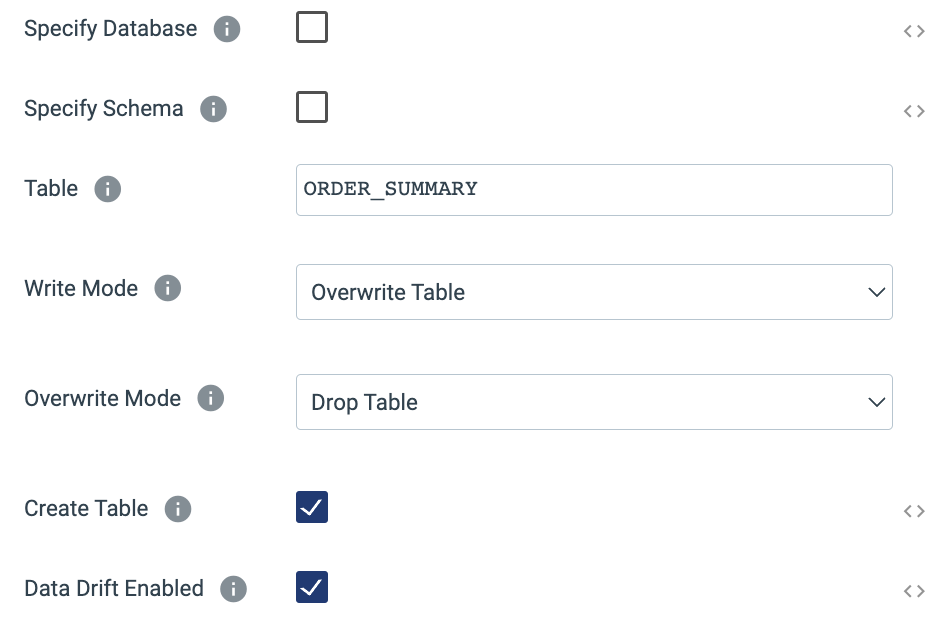This screenshot has width=942, height=630.
Task: Click the Write Mode label text
Action: 80,288
